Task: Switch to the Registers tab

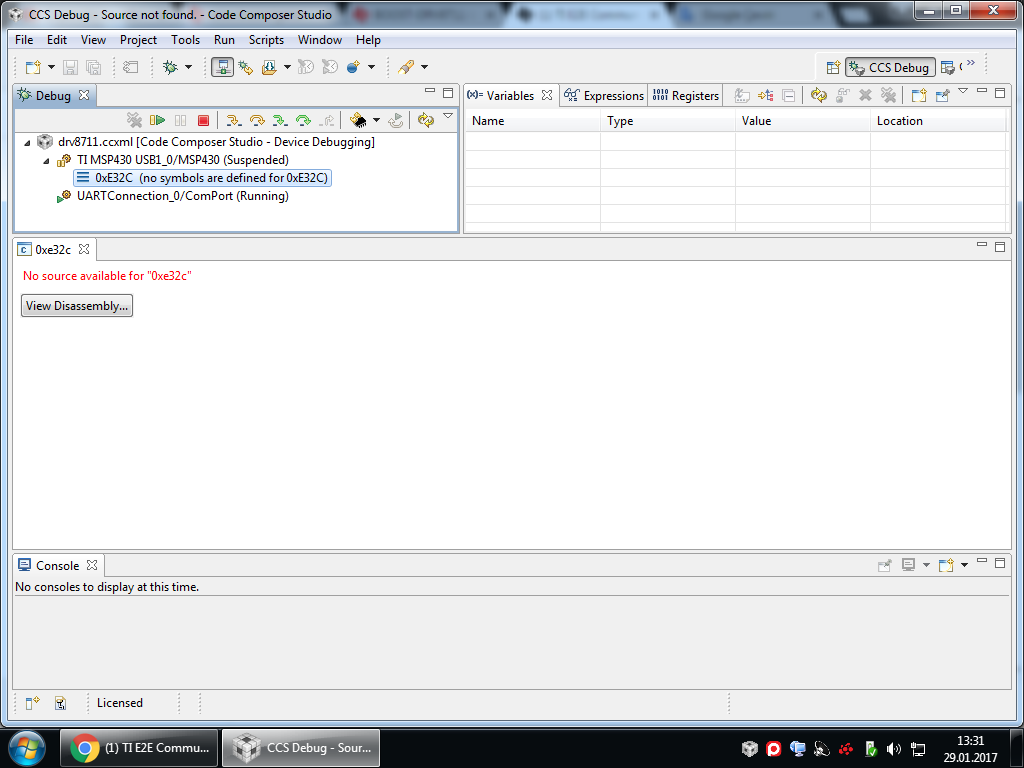Action: tap(686, 95)
